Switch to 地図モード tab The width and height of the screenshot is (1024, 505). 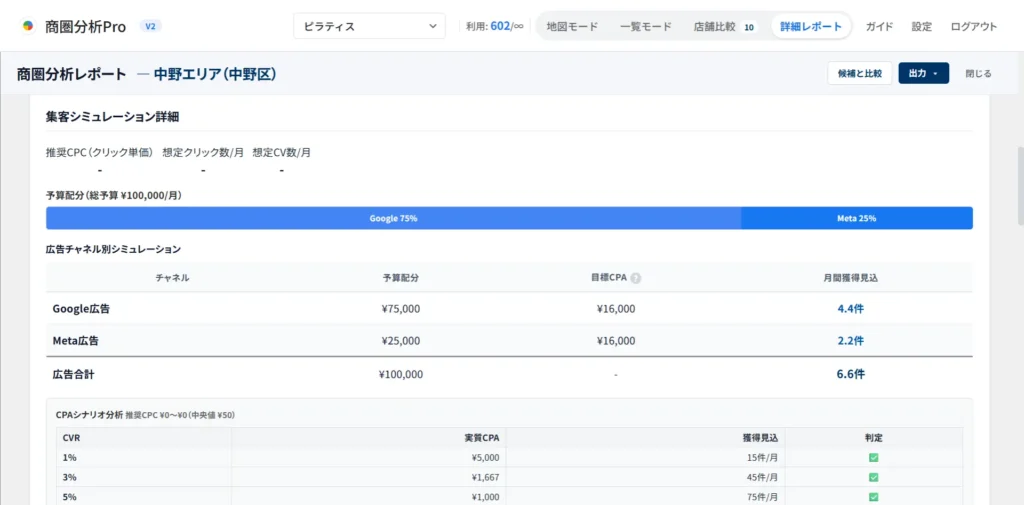pyautogui.click(x=572, y=27)
